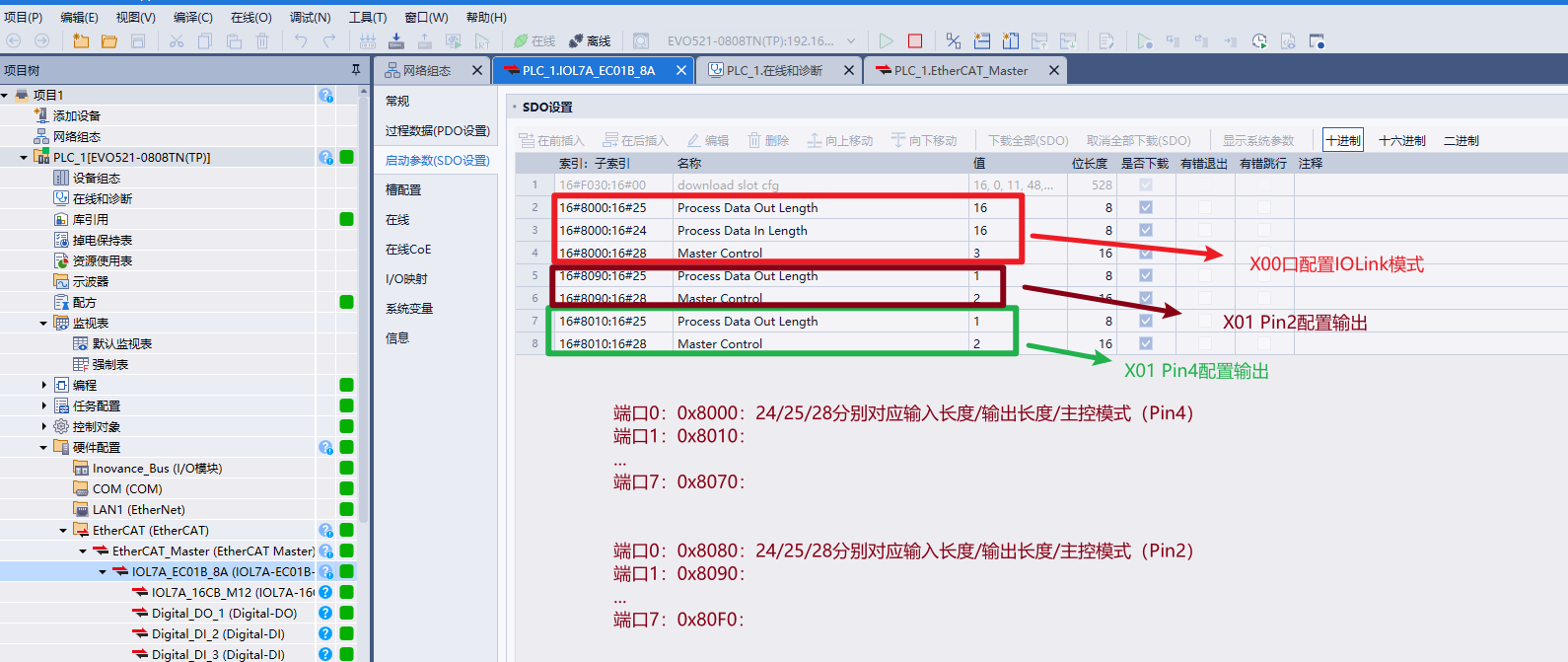
Task: Toggle download checkbox for 16#8000:16#25 row
Action: click(1146, 207)
